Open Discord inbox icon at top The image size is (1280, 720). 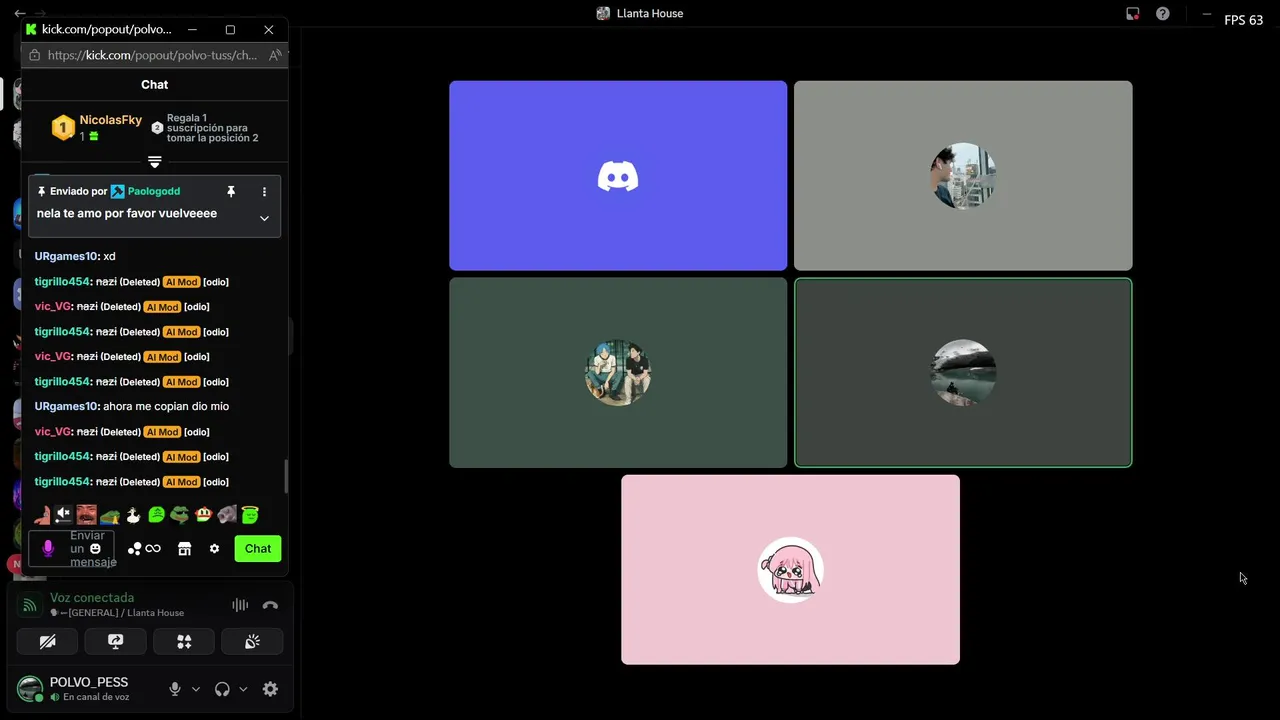[x=1132, y=14]
